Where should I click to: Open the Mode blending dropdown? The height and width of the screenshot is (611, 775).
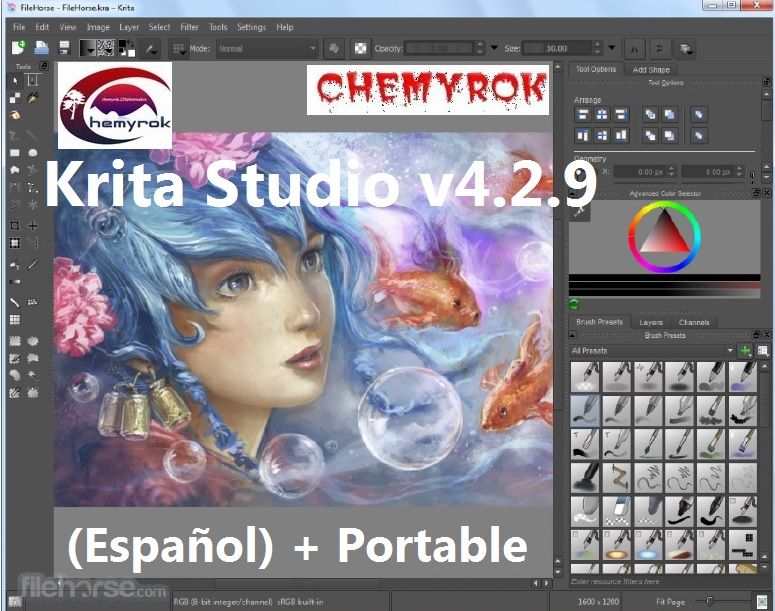tap(267, 48)
